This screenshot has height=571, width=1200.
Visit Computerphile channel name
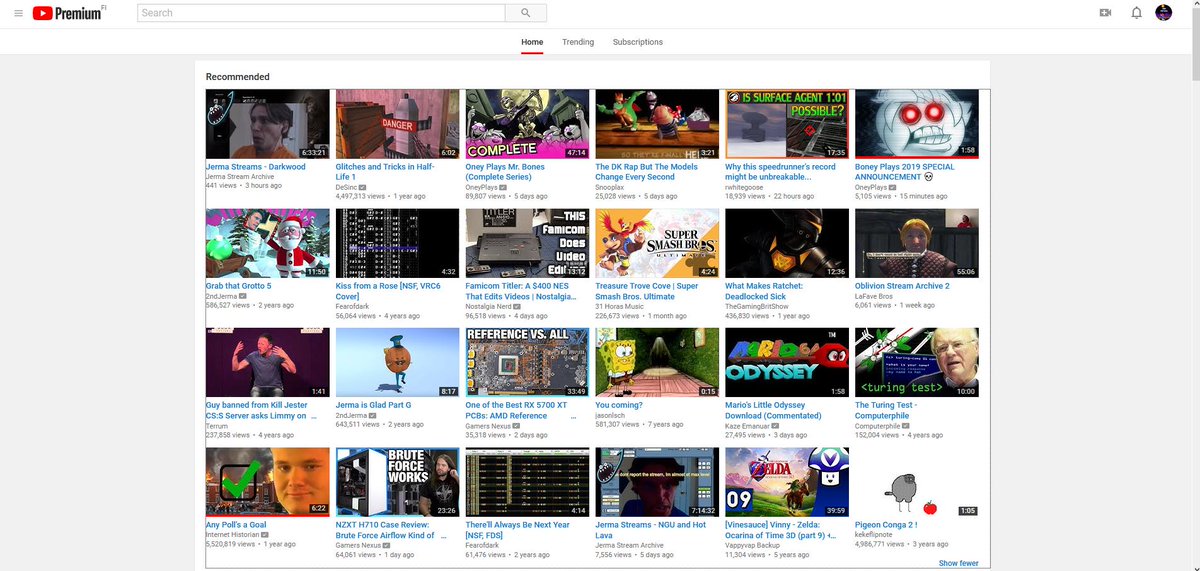point(880,426)
